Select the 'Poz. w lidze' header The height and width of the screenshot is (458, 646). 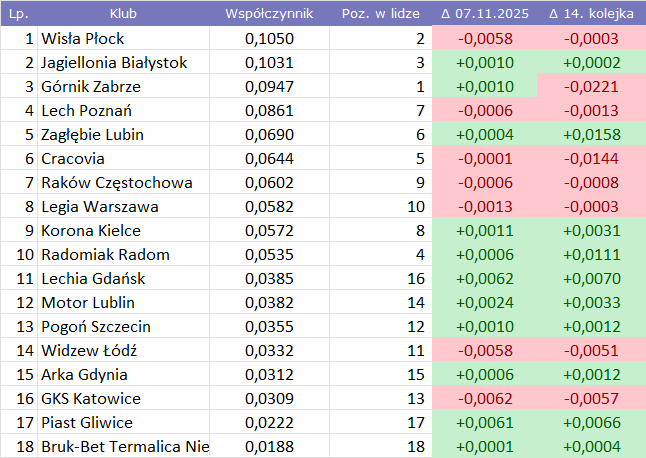pyautogui.click(x=378, y=15)
